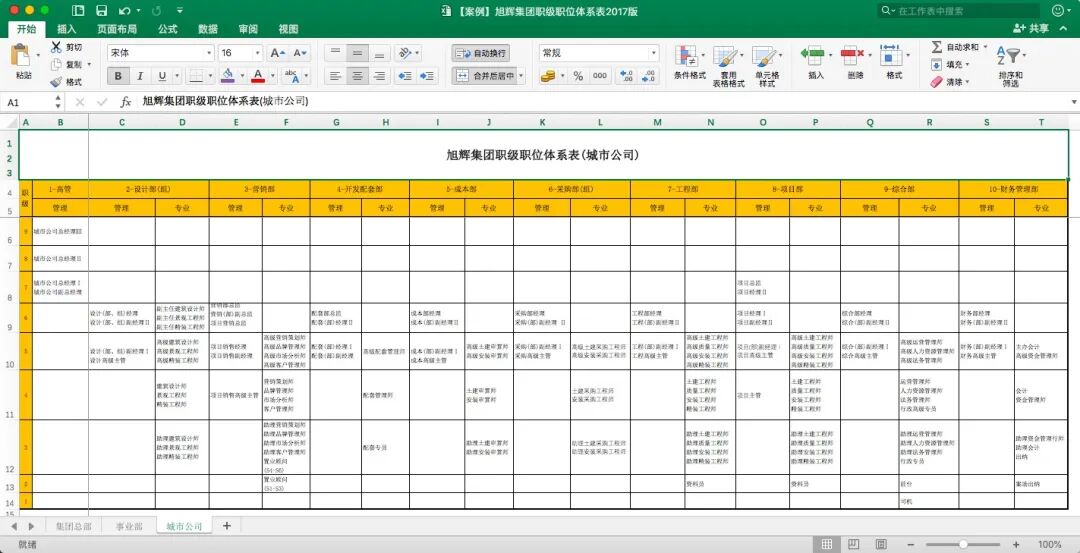Image resolution: width=1080 pixels, height=553 pixels.
Task: Click the Format cells (格式) icon
Action: coord(892,55)
